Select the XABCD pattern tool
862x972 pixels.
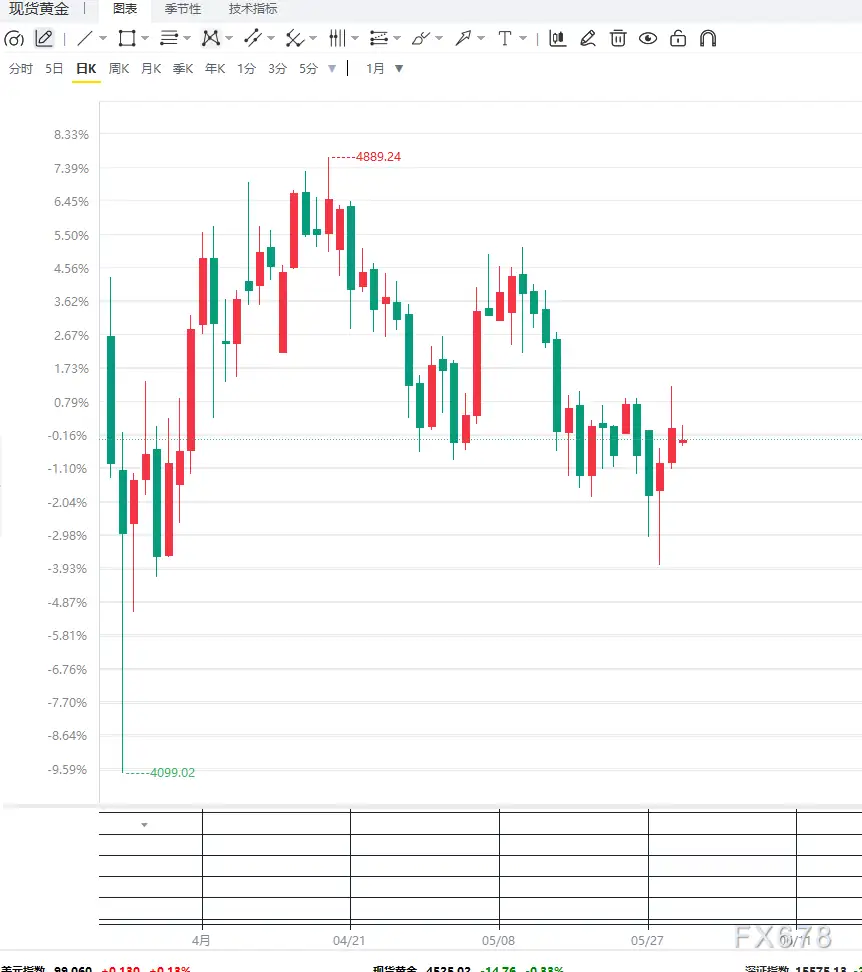point(211,38)
